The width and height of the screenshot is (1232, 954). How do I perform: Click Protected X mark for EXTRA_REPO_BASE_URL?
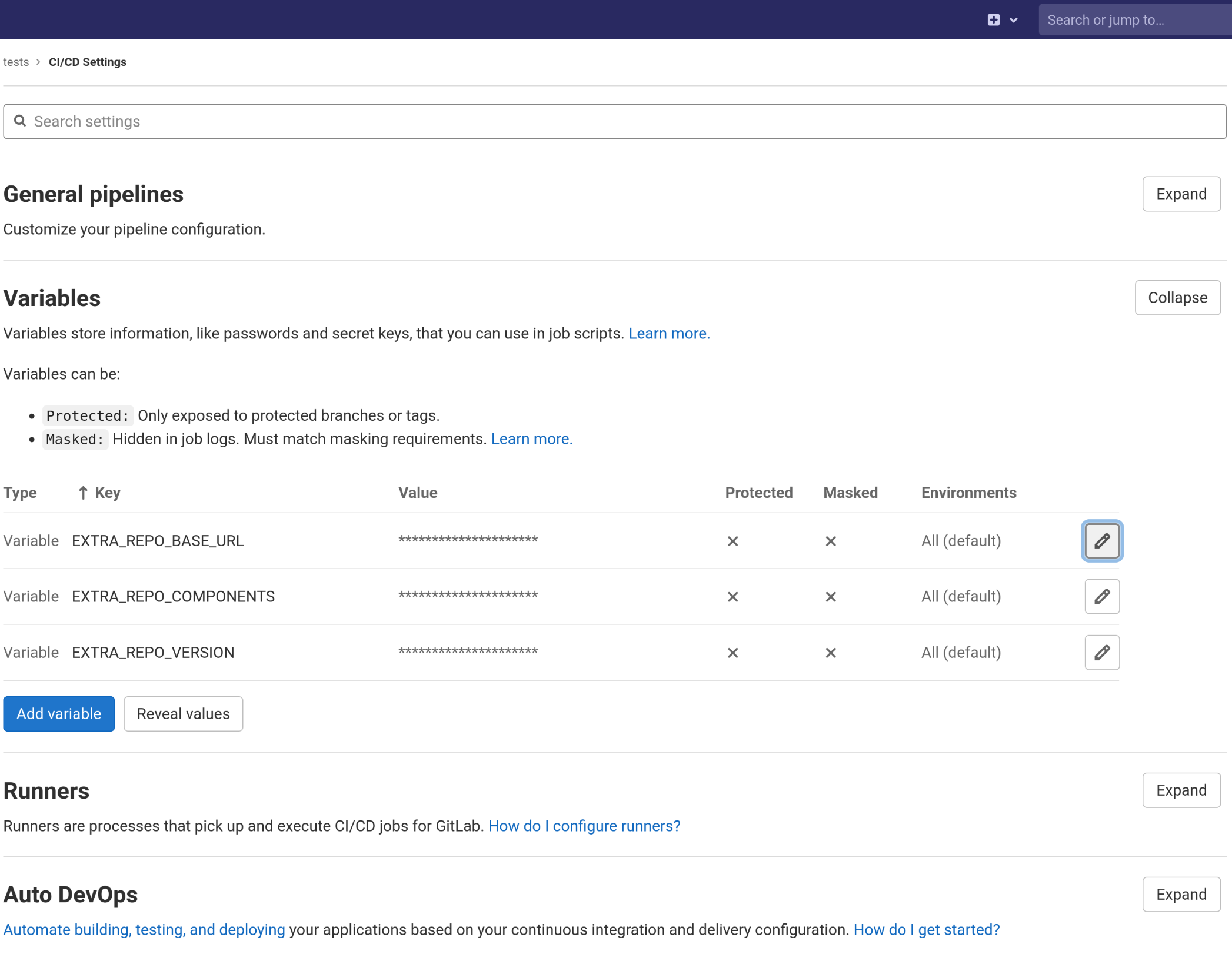click(x=732, y=541)
